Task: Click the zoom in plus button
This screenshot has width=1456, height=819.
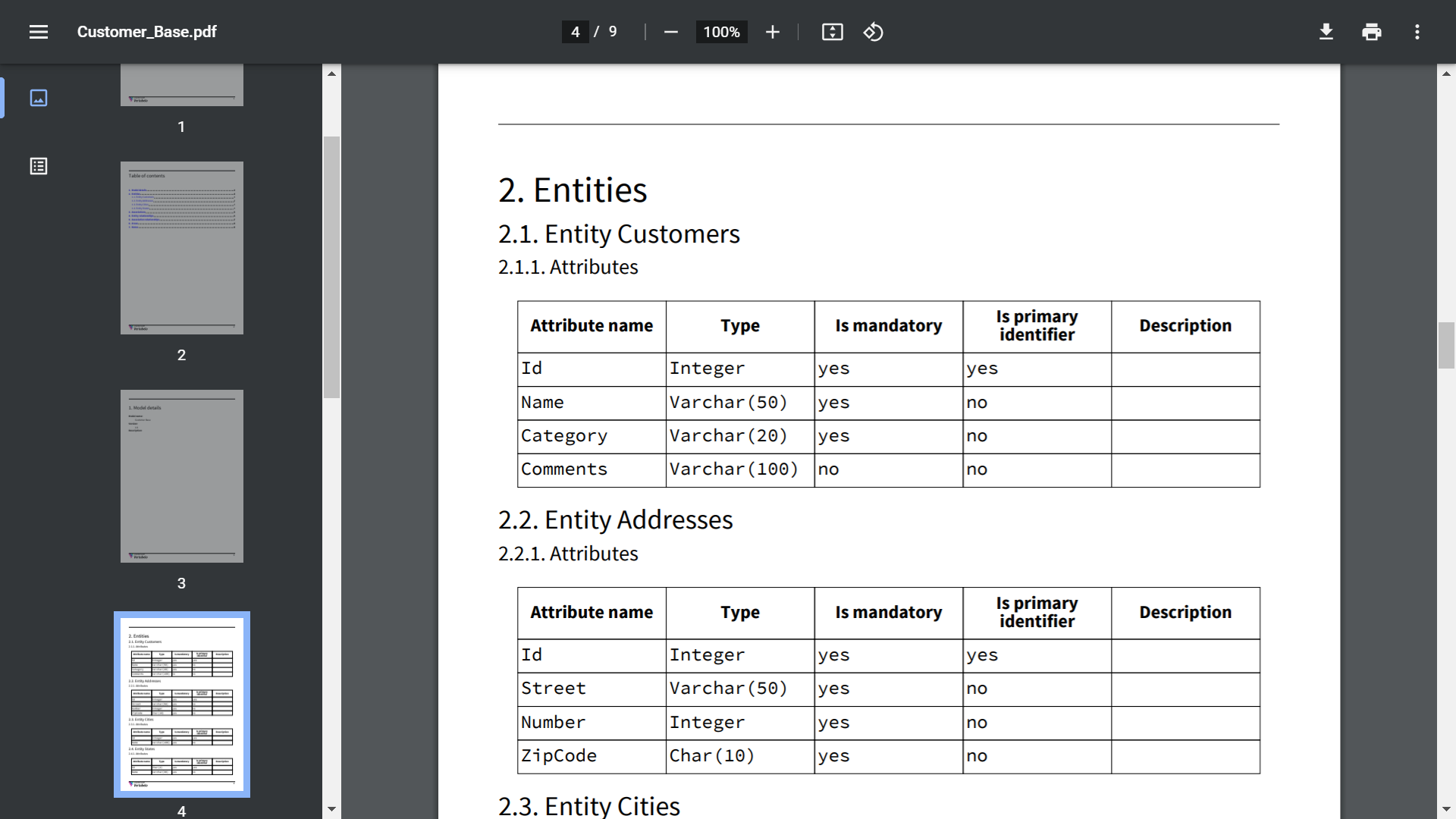Action: [772, 32]
